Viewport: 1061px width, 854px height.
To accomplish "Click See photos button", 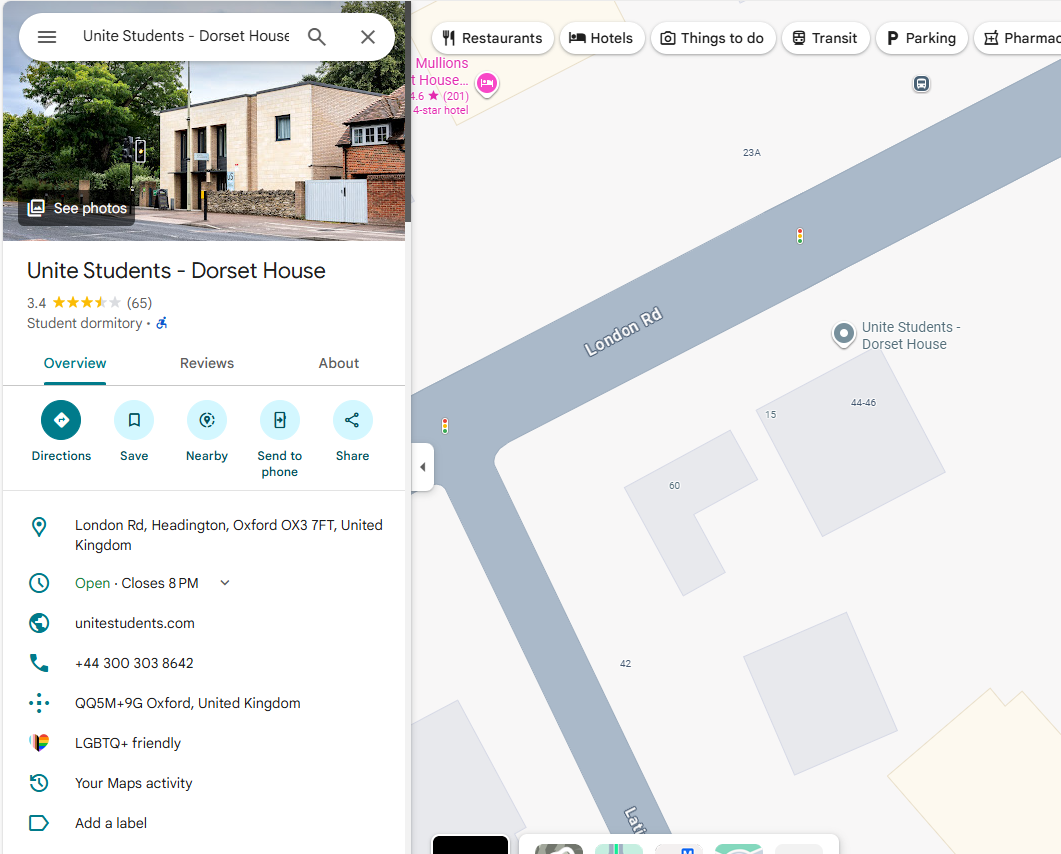I will [78, 208].
